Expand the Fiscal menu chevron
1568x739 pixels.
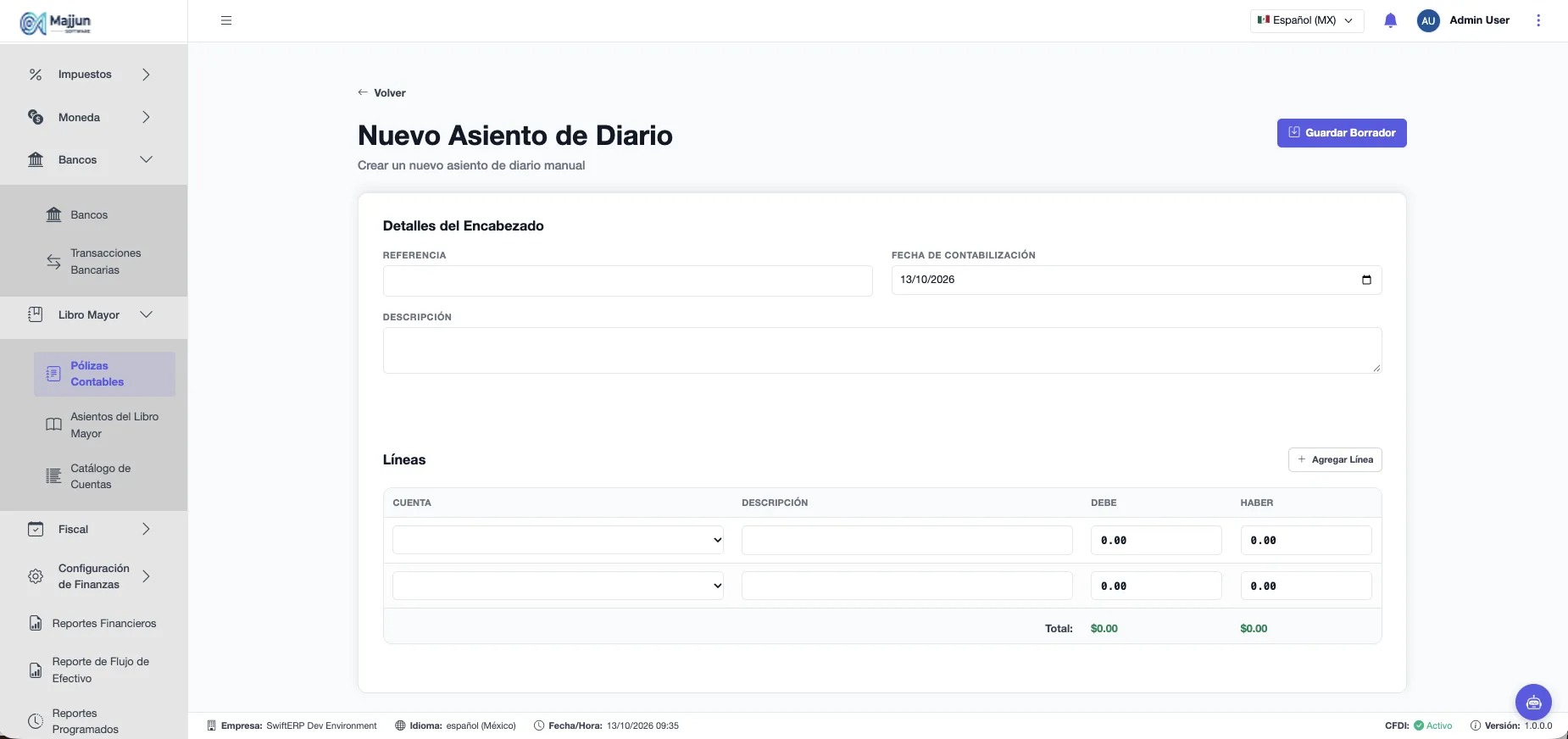click(146, 529)
